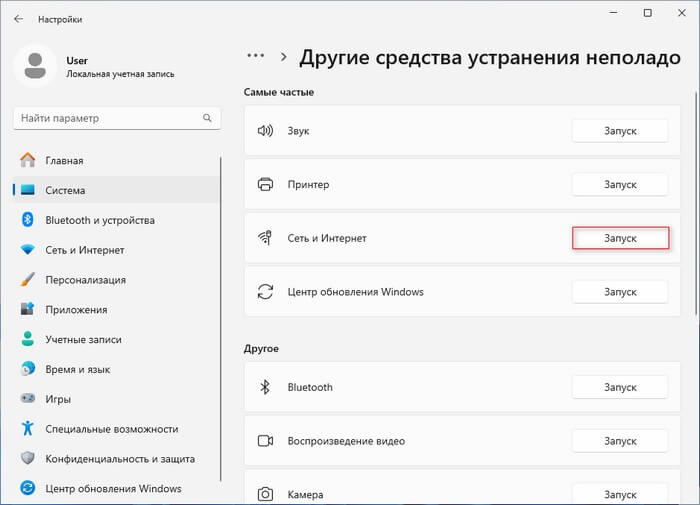Open Персонализация settings section
The width and height of the screenshot is (700, 505).
pyautogui.click(x=117, y=280)
